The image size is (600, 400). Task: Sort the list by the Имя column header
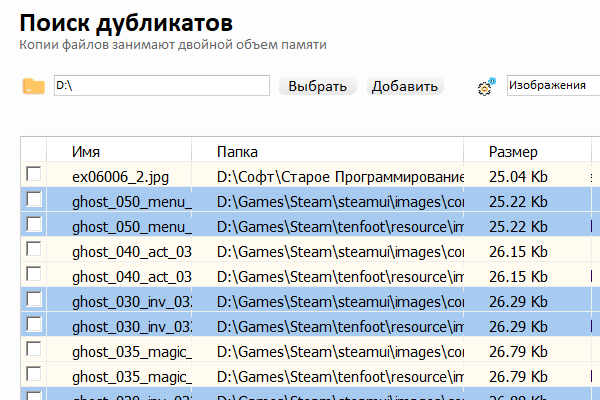(86, 152)
